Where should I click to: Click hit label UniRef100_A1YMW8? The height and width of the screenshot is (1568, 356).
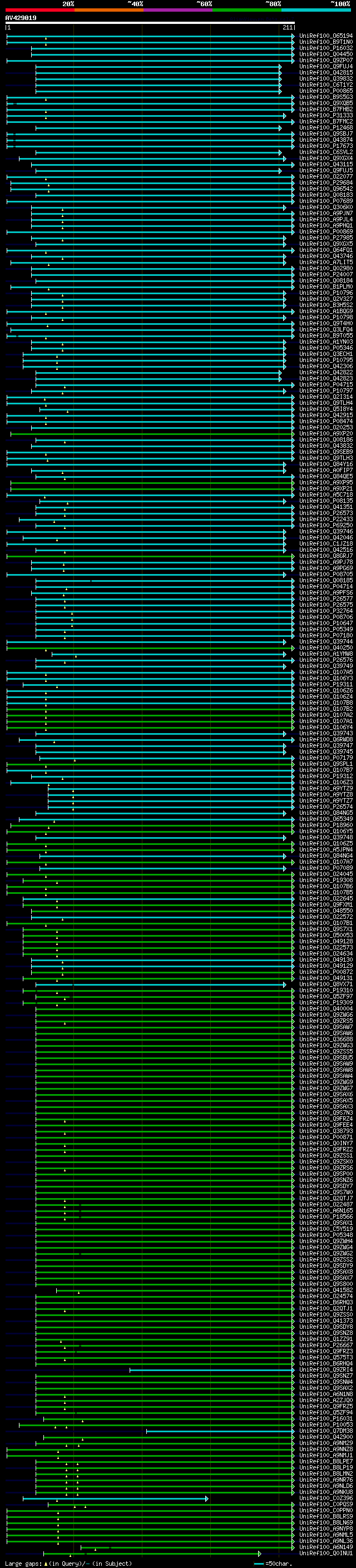(326, 654)
